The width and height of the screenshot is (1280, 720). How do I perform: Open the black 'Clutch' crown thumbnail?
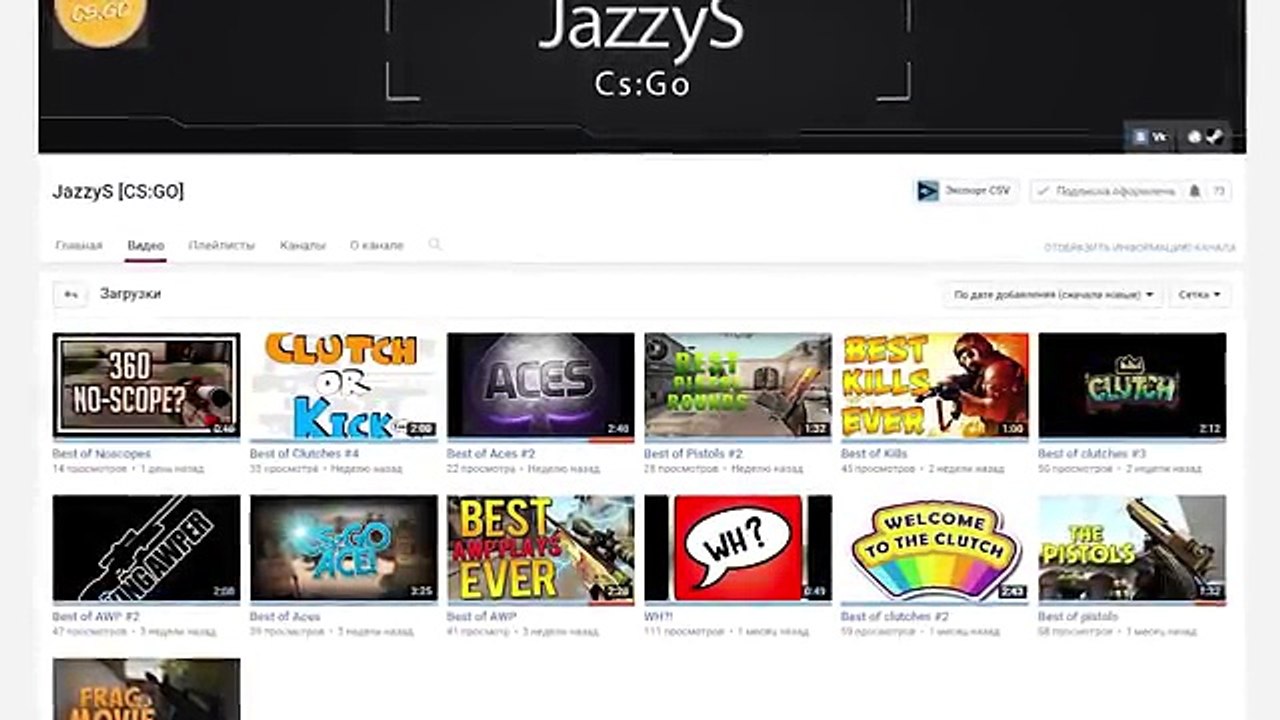[x=1132, y=386]
